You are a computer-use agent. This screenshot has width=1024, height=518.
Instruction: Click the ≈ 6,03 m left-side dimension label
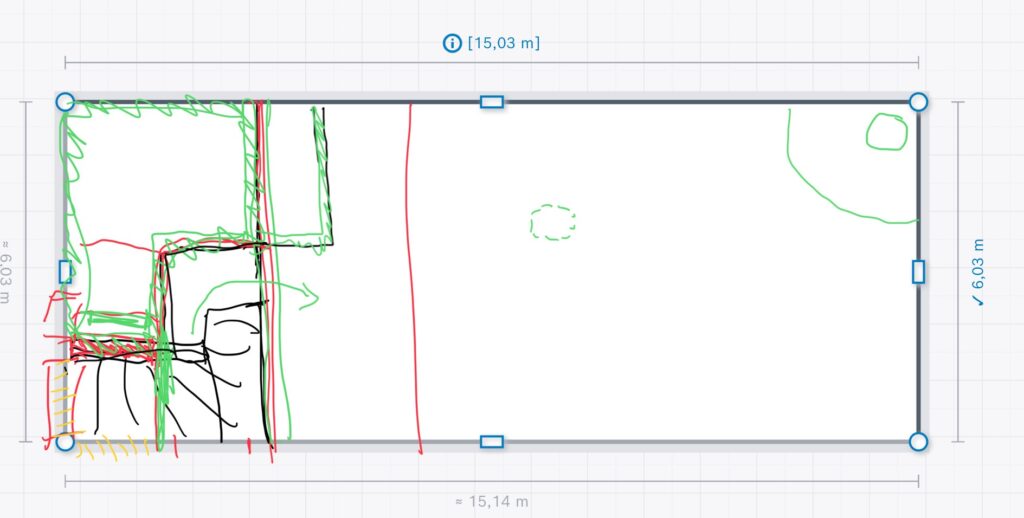[5, 272]
